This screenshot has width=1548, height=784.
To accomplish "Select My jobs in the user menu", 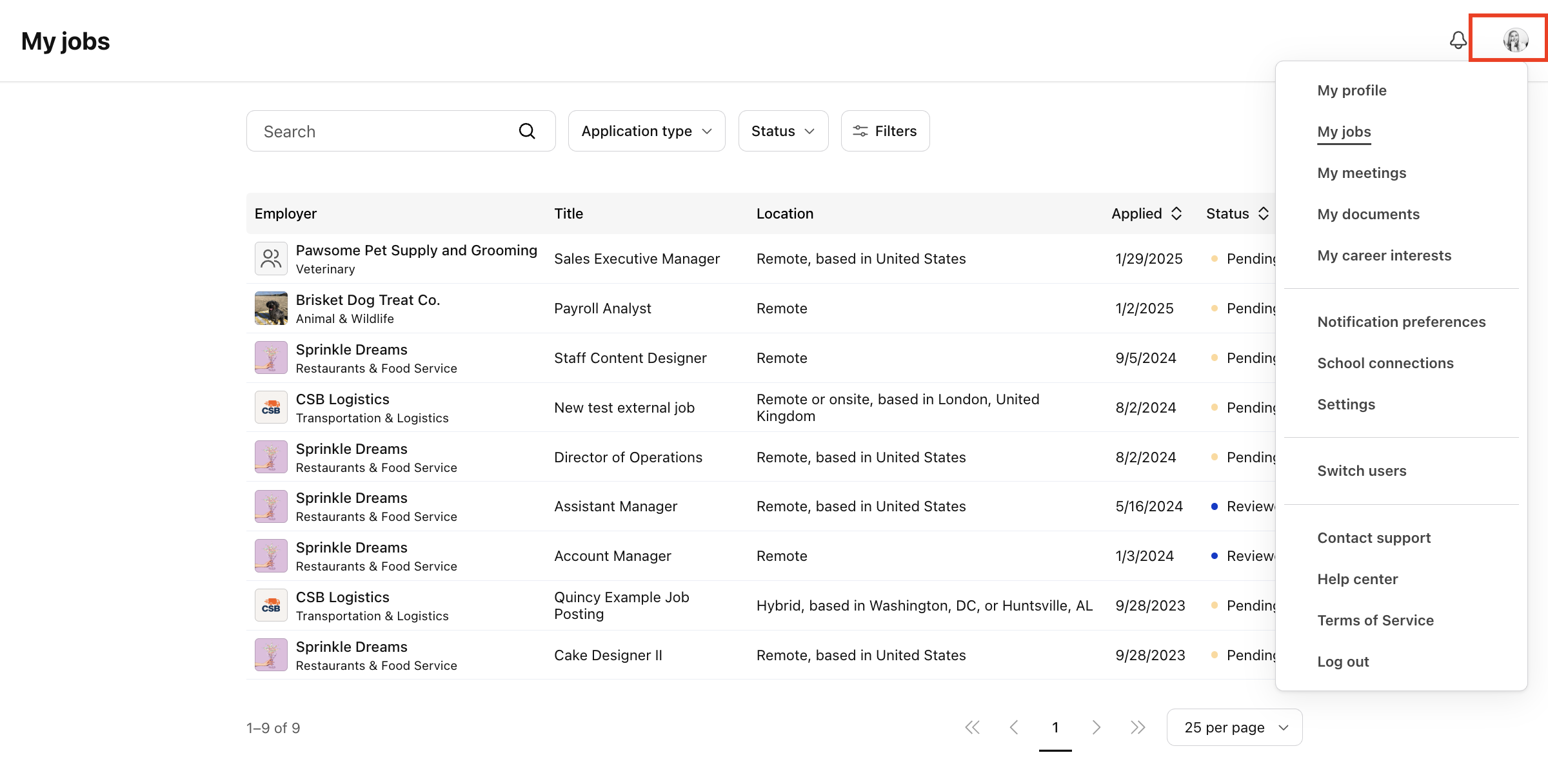I will tap(1344, 132).
